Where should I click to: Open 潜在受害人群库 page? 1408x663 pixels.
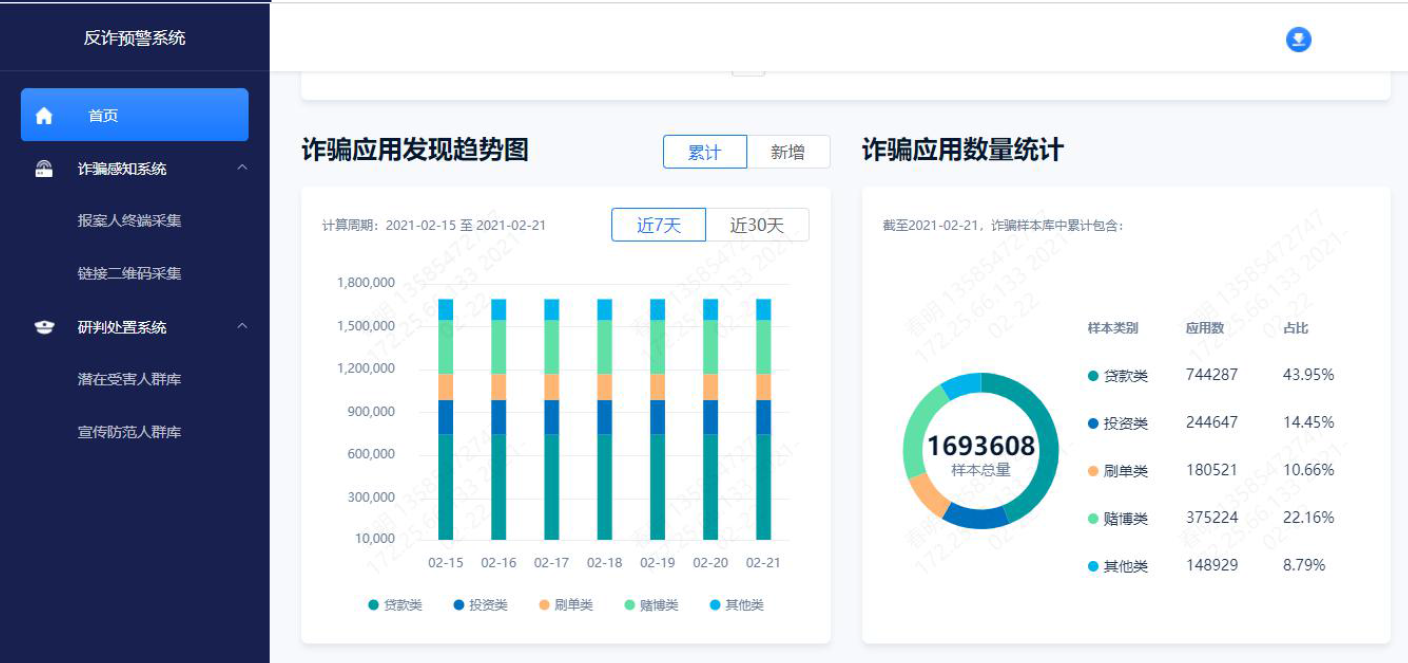[130, 380]
